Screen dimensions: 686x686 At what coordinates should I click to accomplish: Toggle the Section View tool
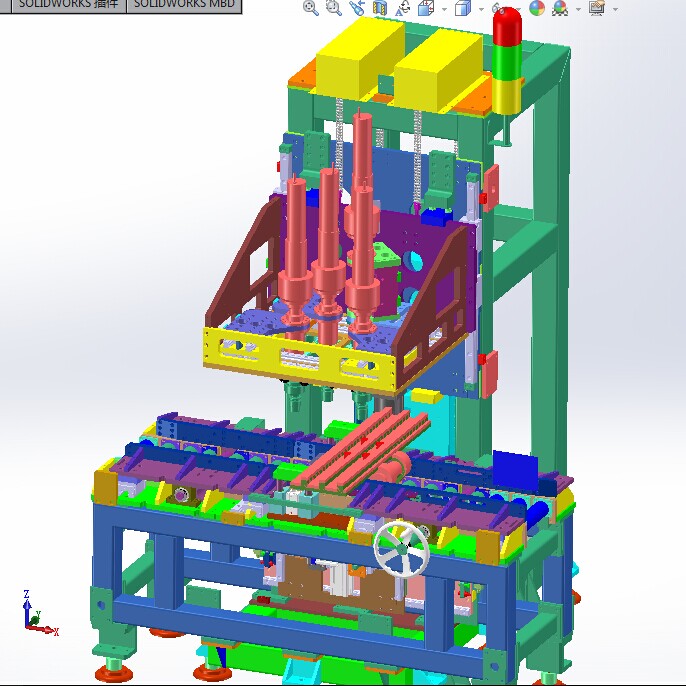coord(380,7)
